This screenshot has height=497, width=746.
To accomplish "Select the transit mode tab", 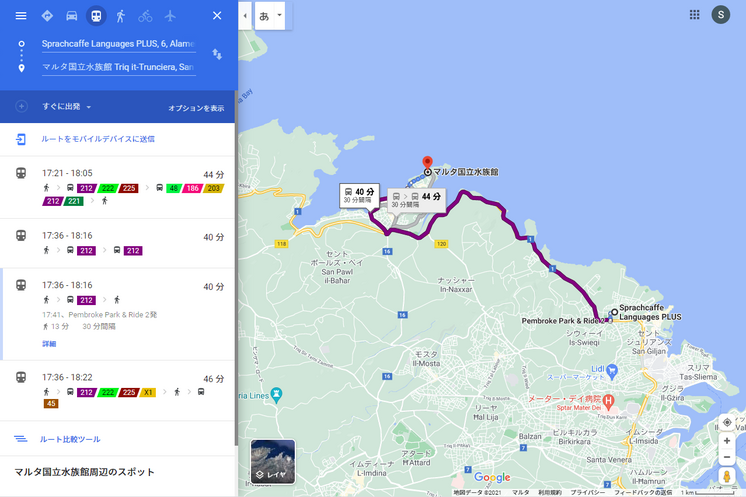I will [x=96, y=16].
